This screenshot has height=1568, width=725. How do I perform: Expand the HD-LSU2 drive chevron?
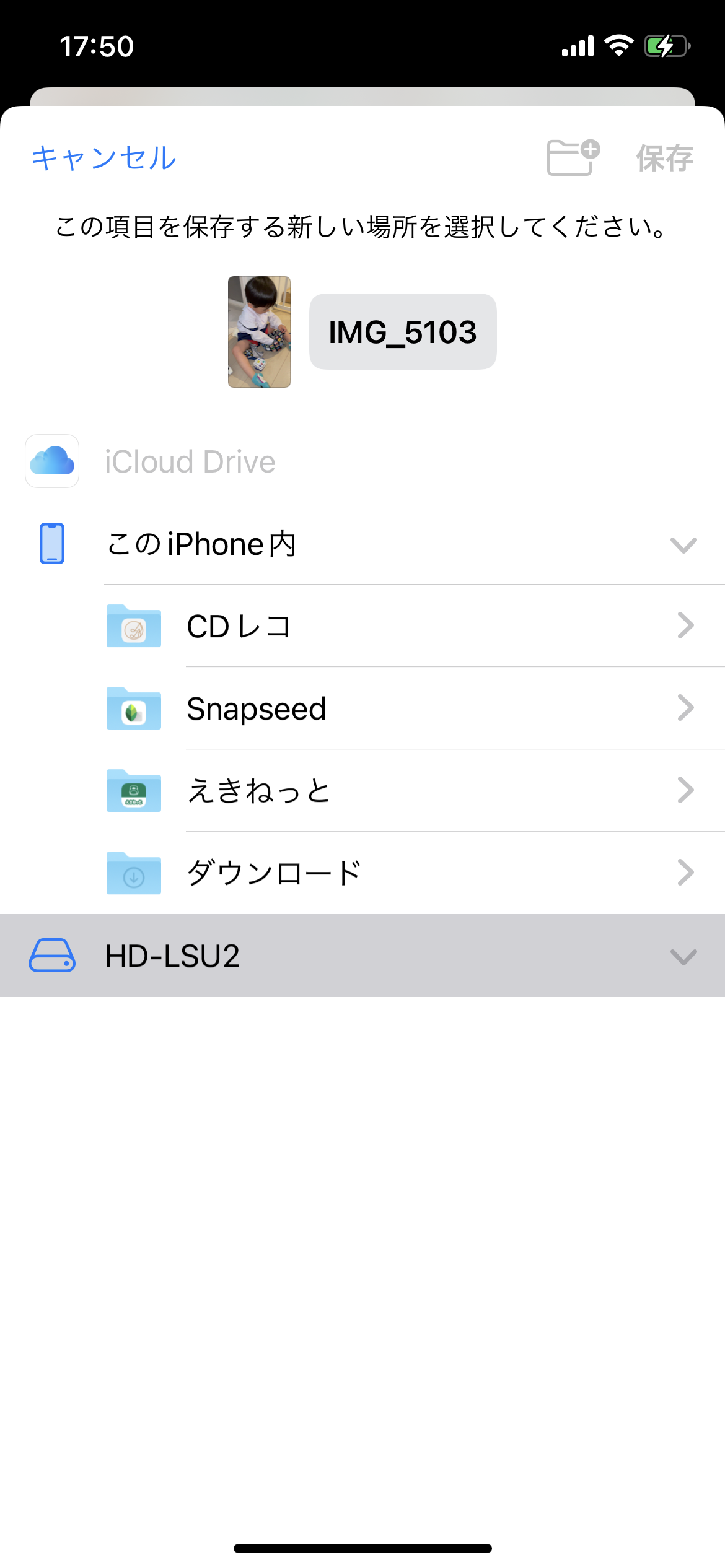point(683,957)
